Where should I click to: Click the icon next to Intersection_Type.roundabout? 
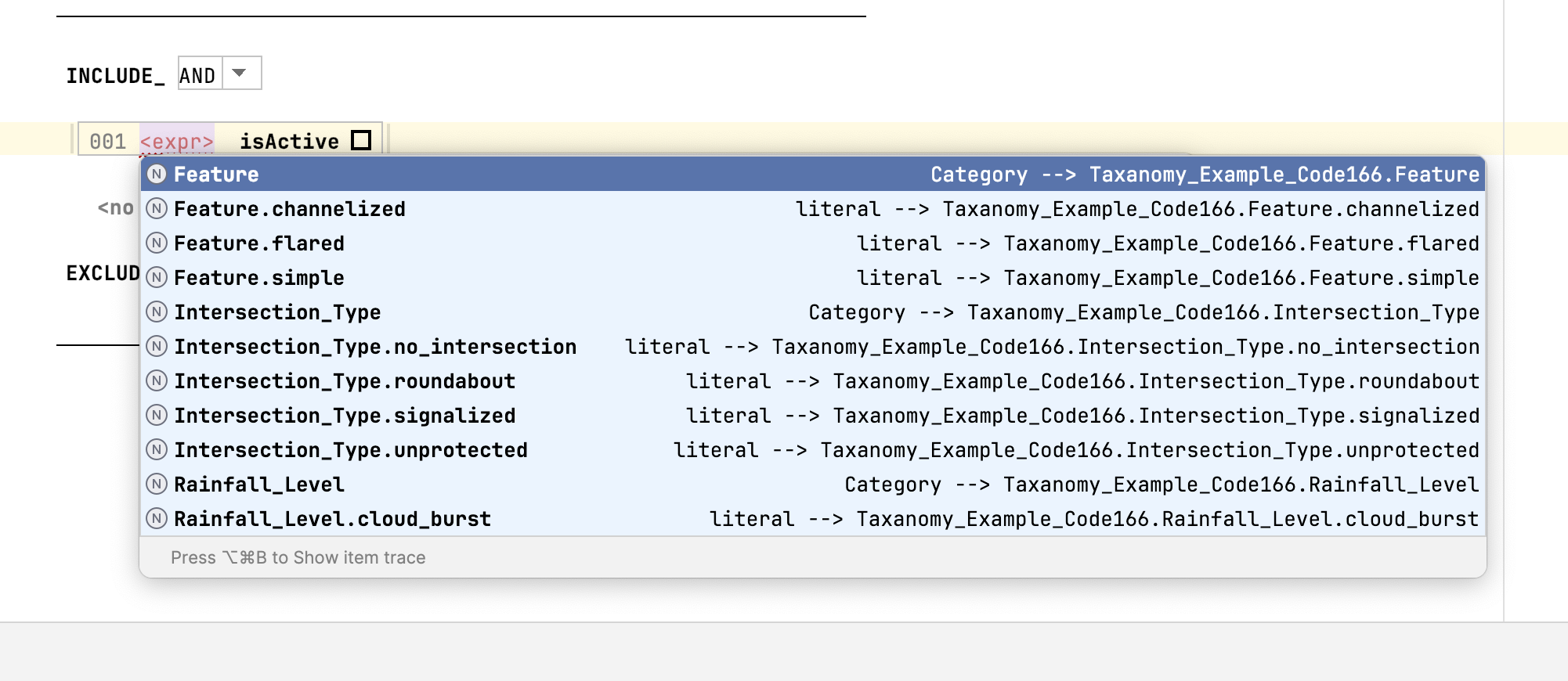tap(157, 381)
